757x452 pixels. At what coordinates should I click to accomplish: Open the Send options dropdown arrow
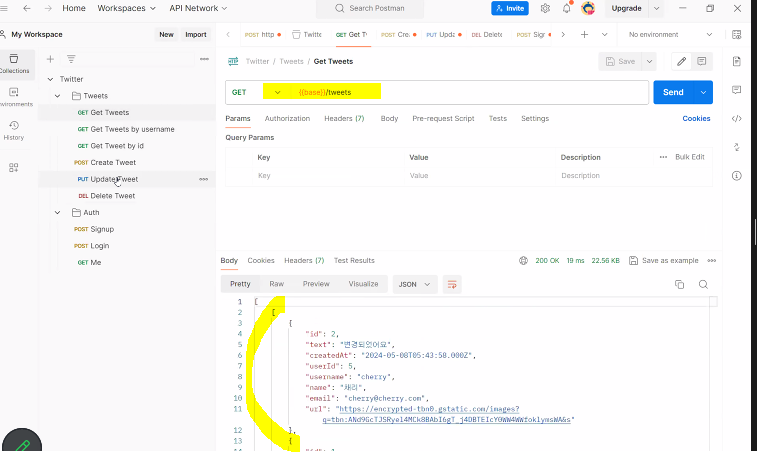pyautogui.click(x=703, y=92)
